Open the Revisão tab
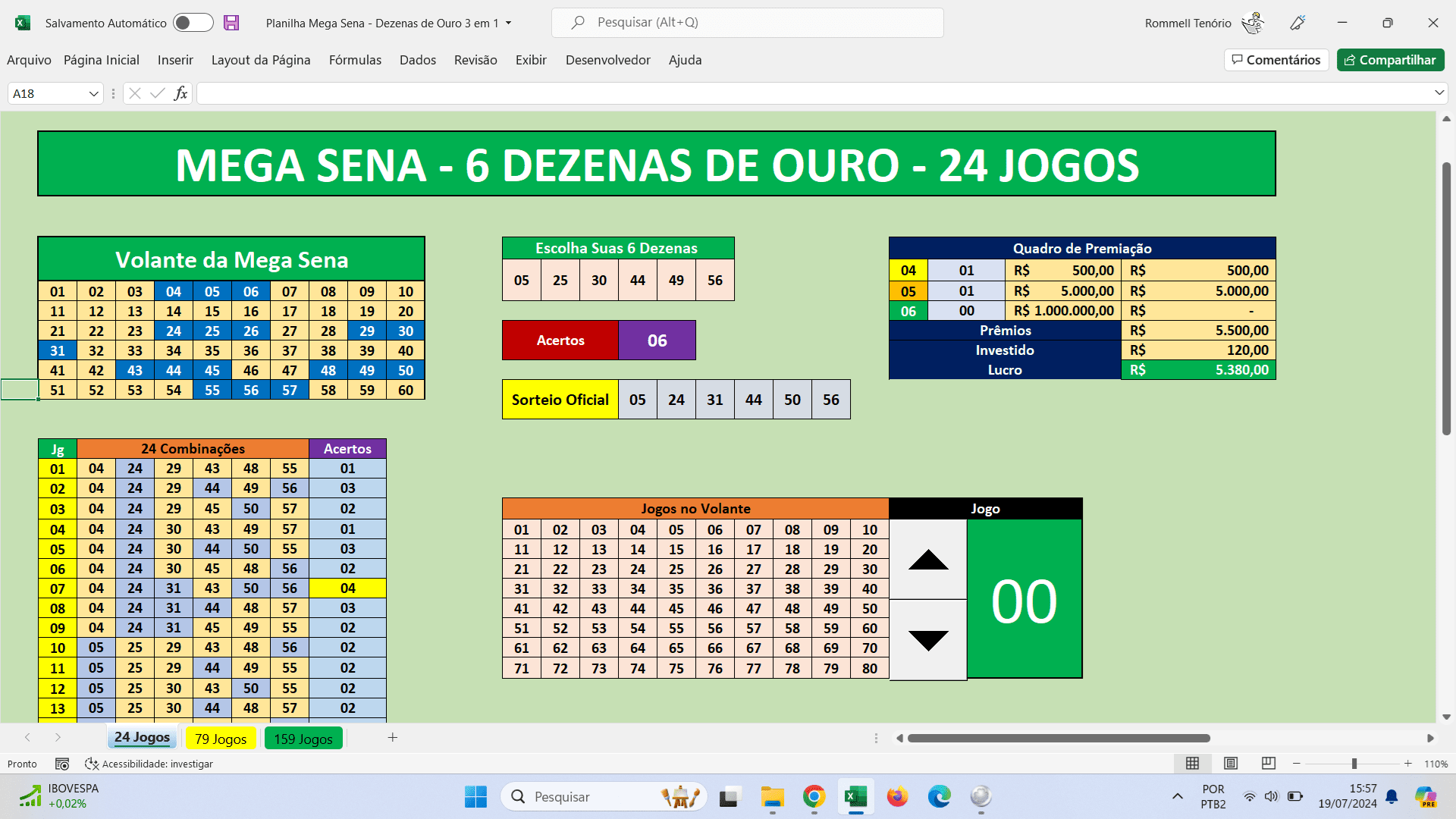This screenshot has height=819, width=1456. [475, 60]
